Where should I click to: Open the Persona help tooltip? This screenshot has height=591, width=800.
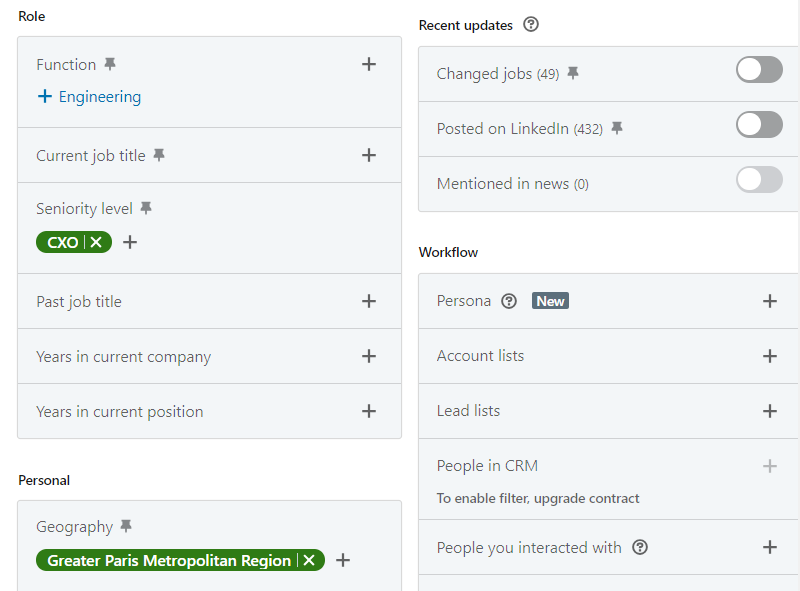510,300
